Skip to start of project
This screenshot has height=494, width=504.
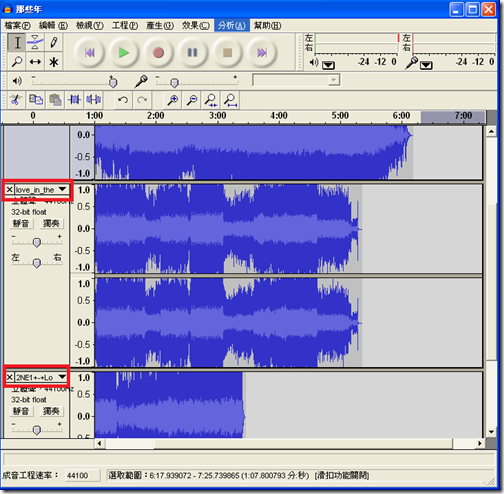point(89,52)
